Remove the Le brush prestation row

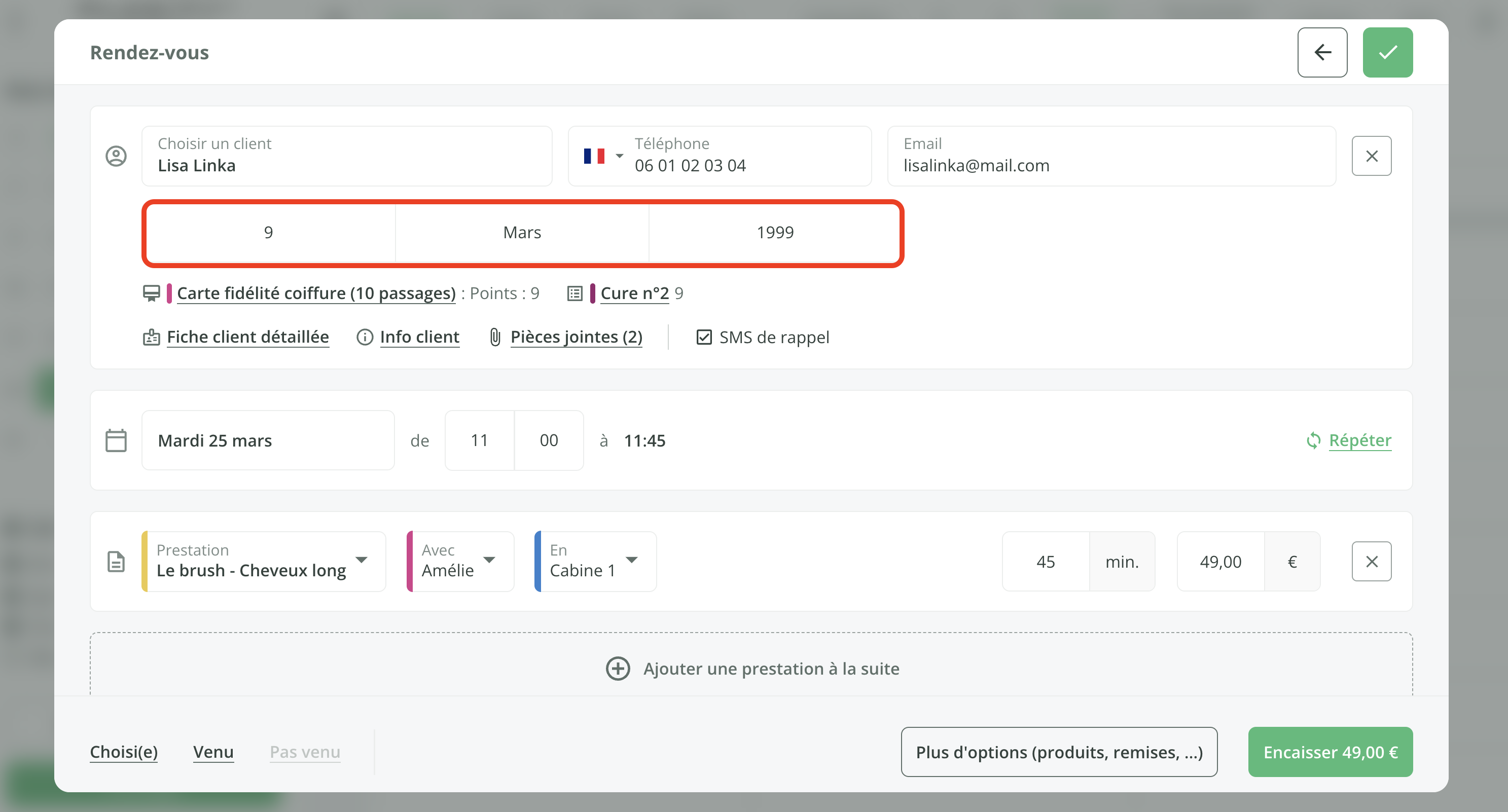point(1371,562)
